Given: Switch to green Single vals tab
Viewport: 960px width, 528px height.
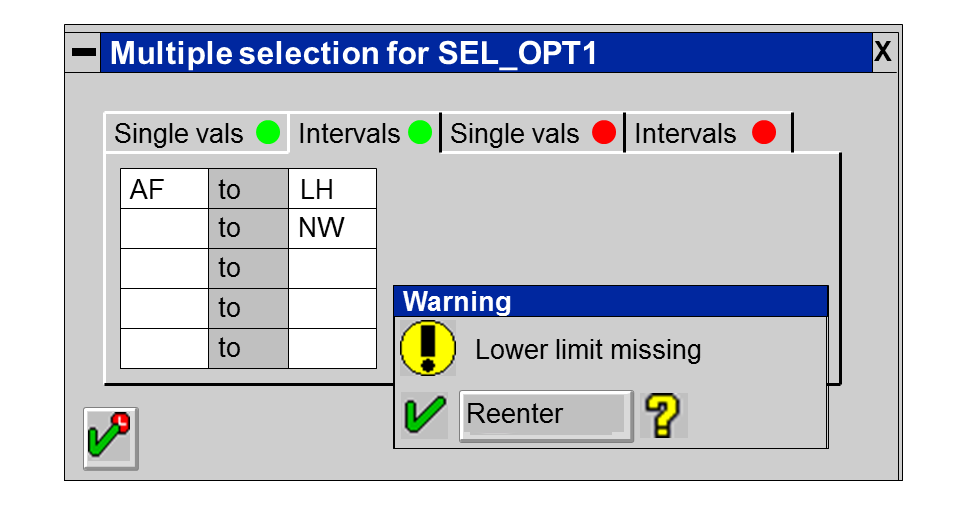Looking at the screenshot, I should tap(196, 133).
